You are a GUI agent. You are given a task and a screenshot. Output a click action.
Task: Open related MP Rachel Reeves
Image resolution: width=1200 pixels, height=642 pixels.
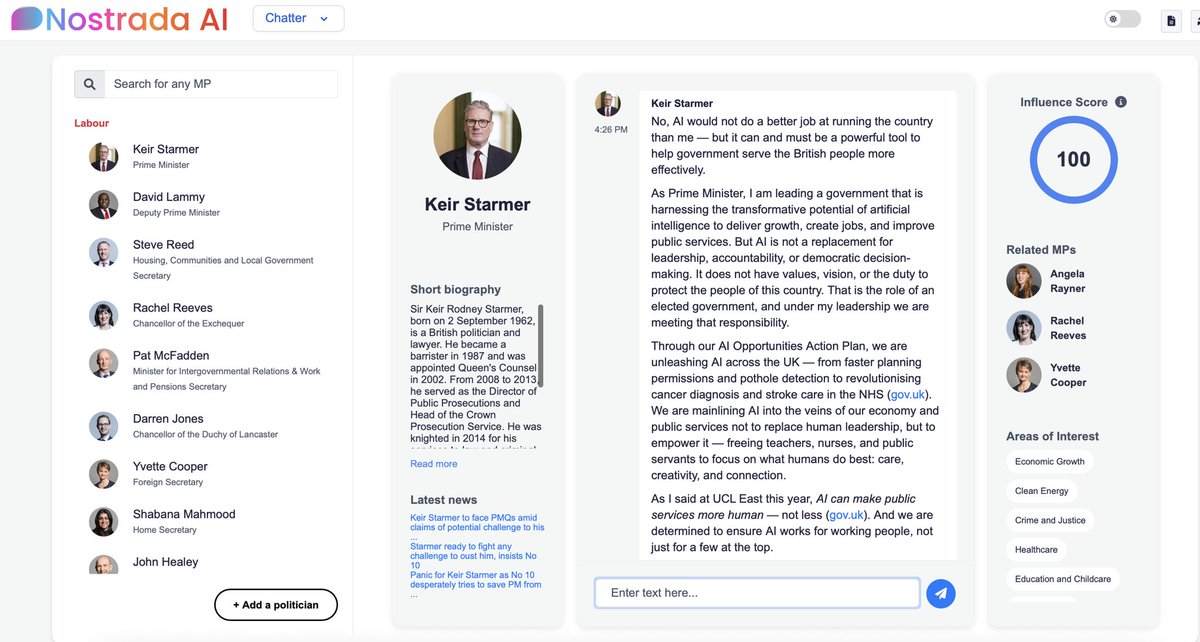(x=1046, y=328)
